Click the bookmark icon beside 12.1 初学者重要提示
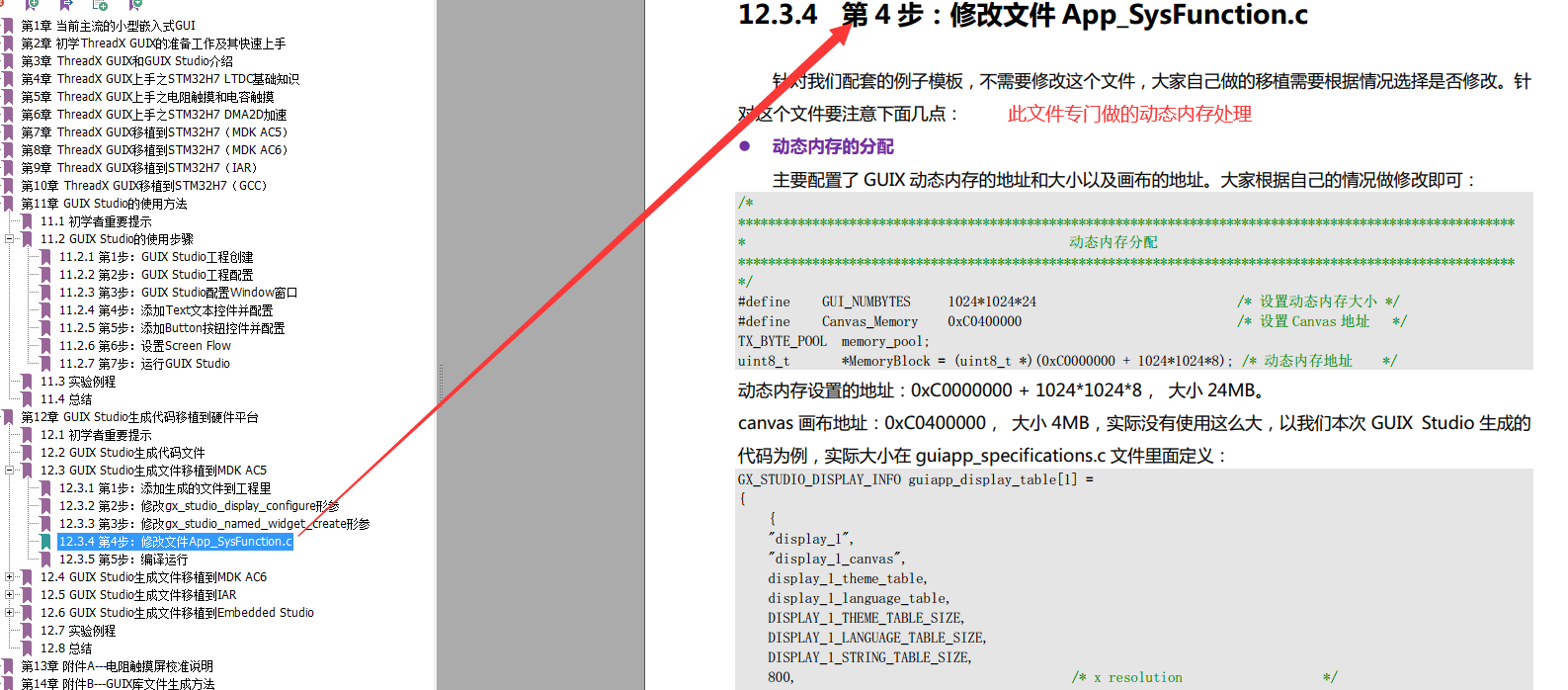 pos(27,435)
